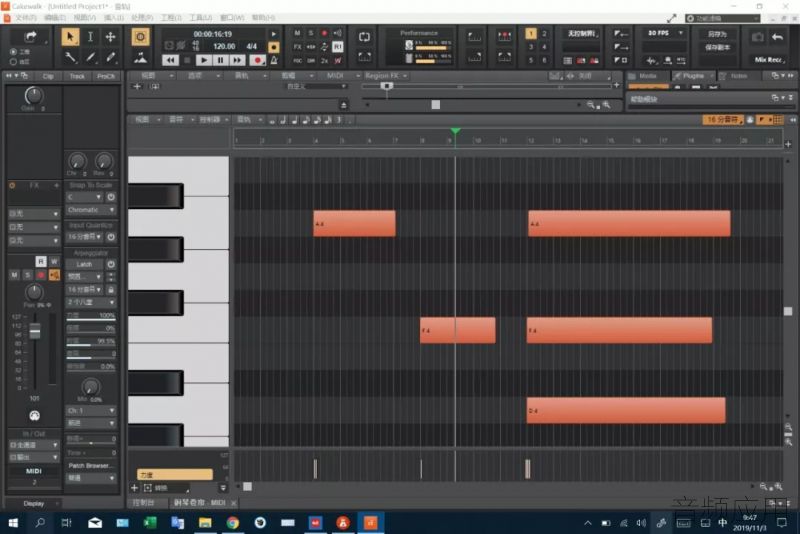Open the Snap To Scale root note C dropdown
This screenshot has width=800, height=534.
click(x=85, y=197)
